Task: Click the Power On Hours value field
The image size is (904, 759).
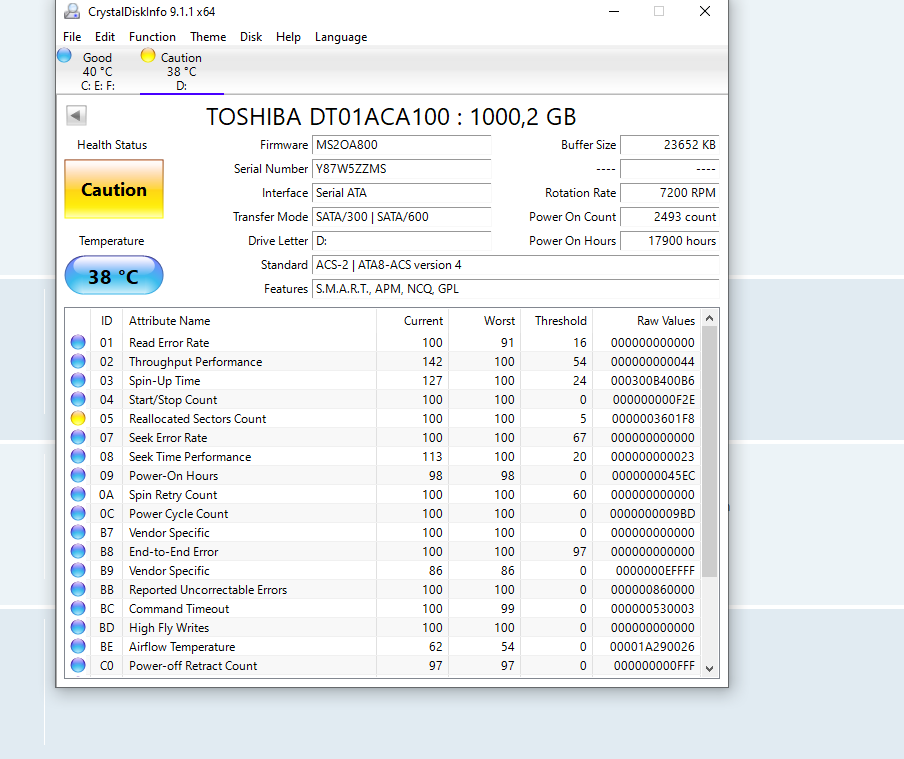Action: [x=669, y=241]
